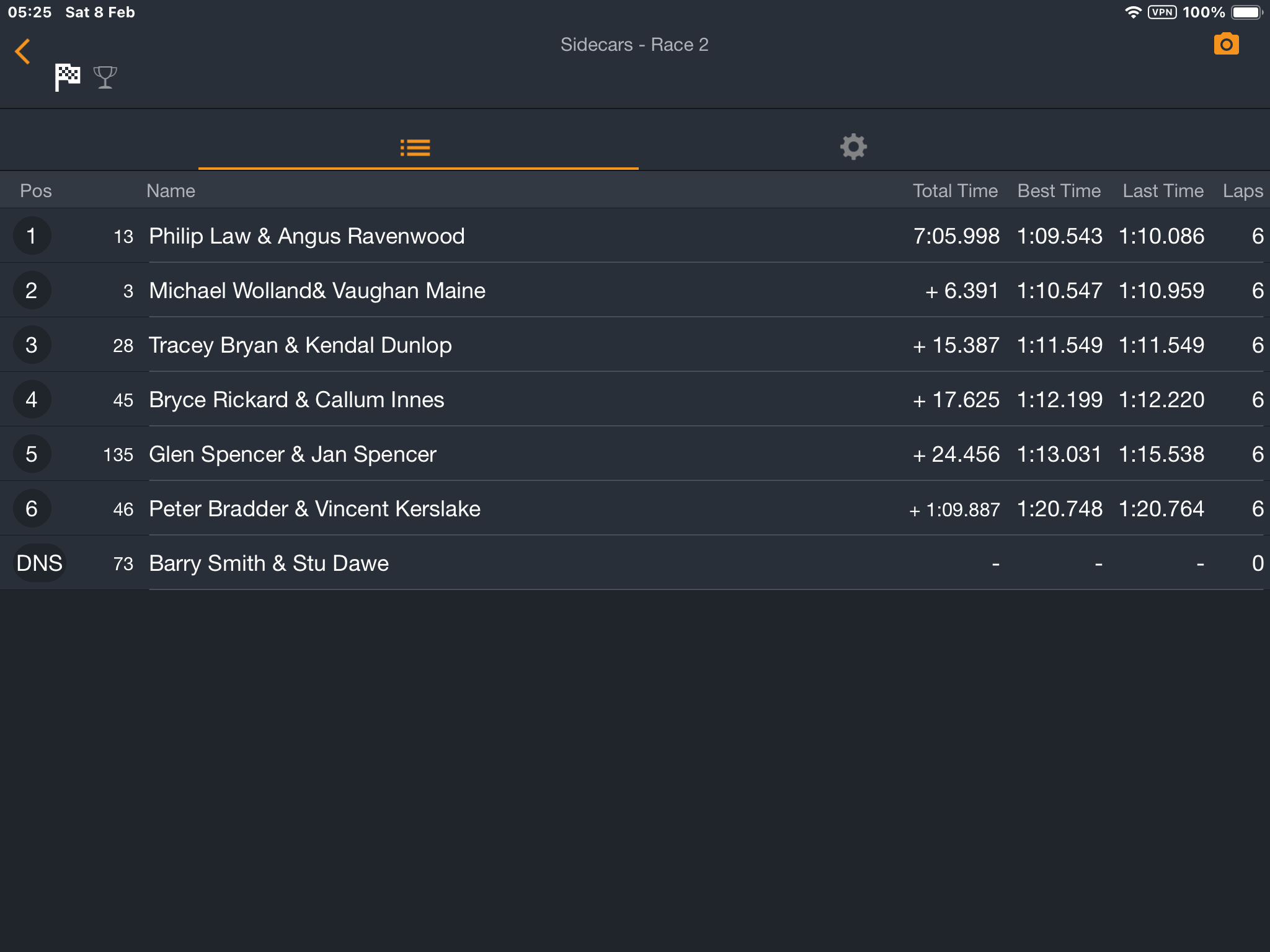Click the gap value + 24.456
The height and width of the screenshot is (952, 1270).
(956, 454)
